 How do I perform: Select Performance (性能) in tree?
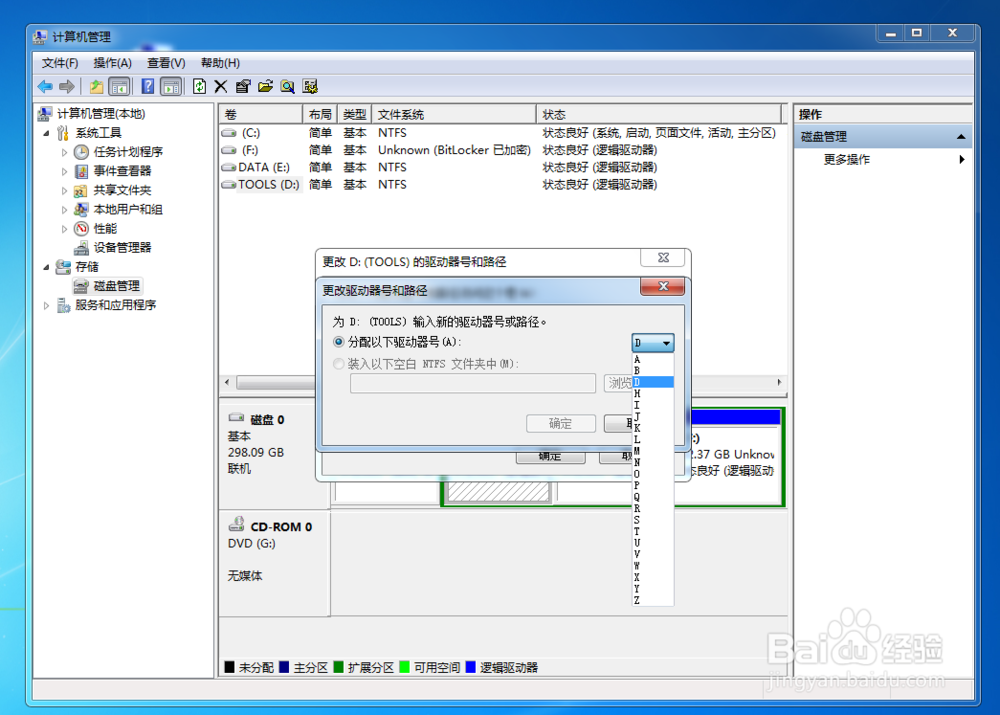pyautogui.click(x=105, y=228)
